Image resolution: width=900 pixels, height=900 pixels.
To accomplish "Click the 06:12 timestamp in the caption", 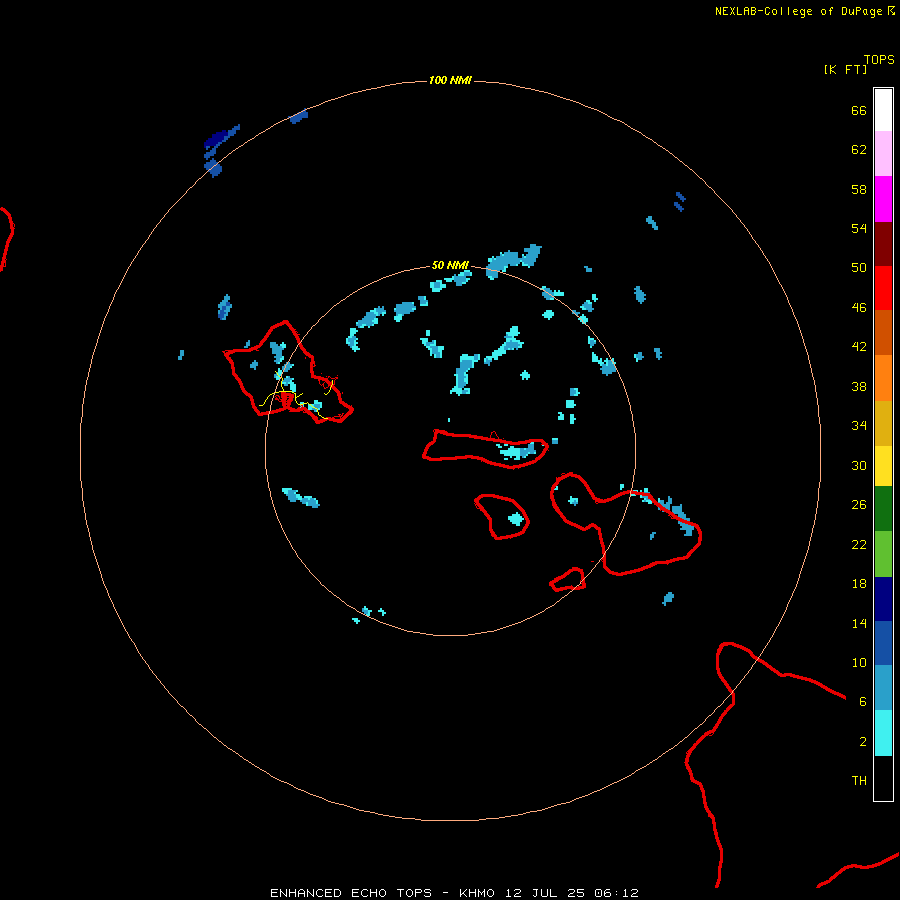I will tap(616, 893).
